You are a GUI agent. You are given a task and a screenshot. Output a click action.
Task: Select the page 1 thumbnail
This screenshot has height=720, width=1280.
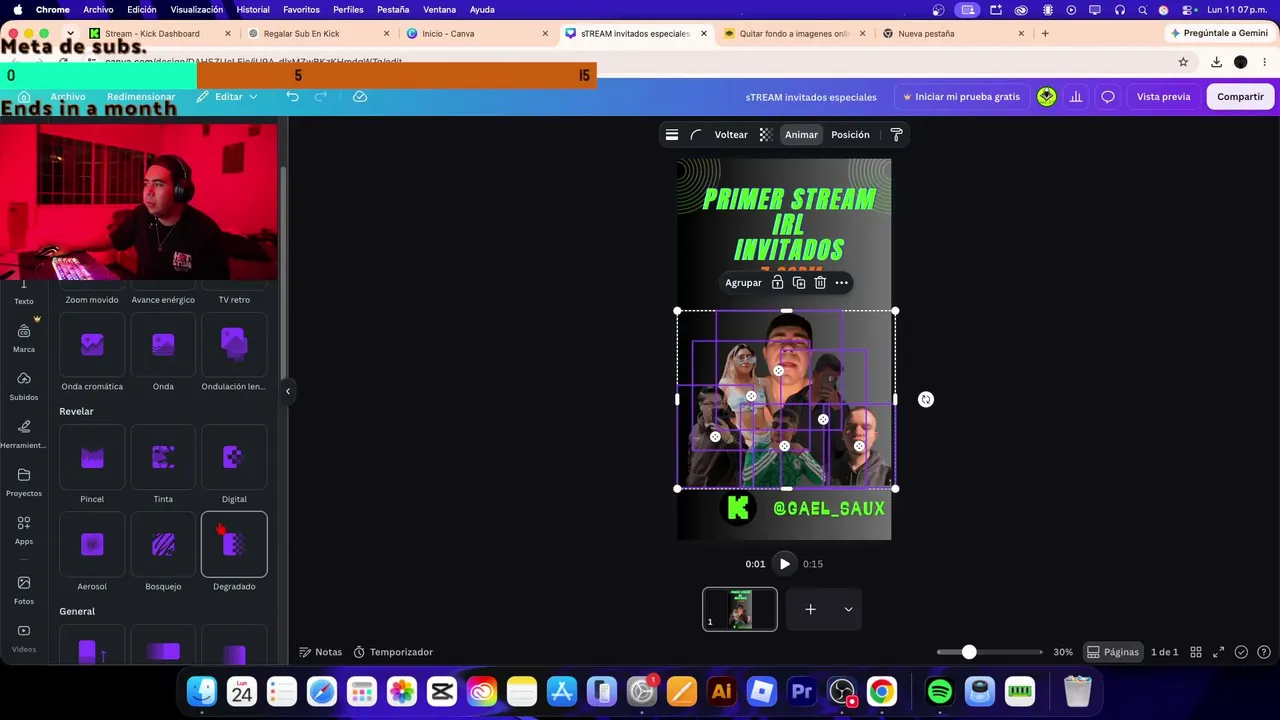click(x=740, y=609)
